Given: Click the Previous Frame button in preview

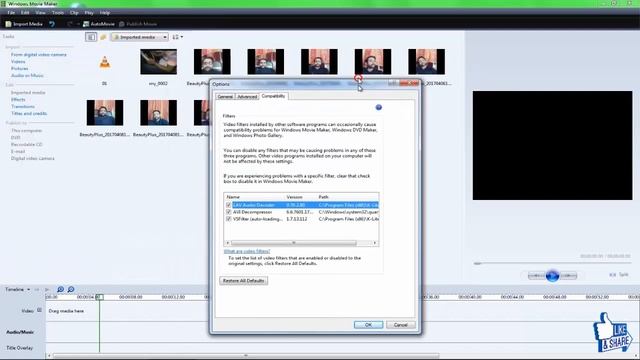Looking at the screenshot, I should (537, 276).
